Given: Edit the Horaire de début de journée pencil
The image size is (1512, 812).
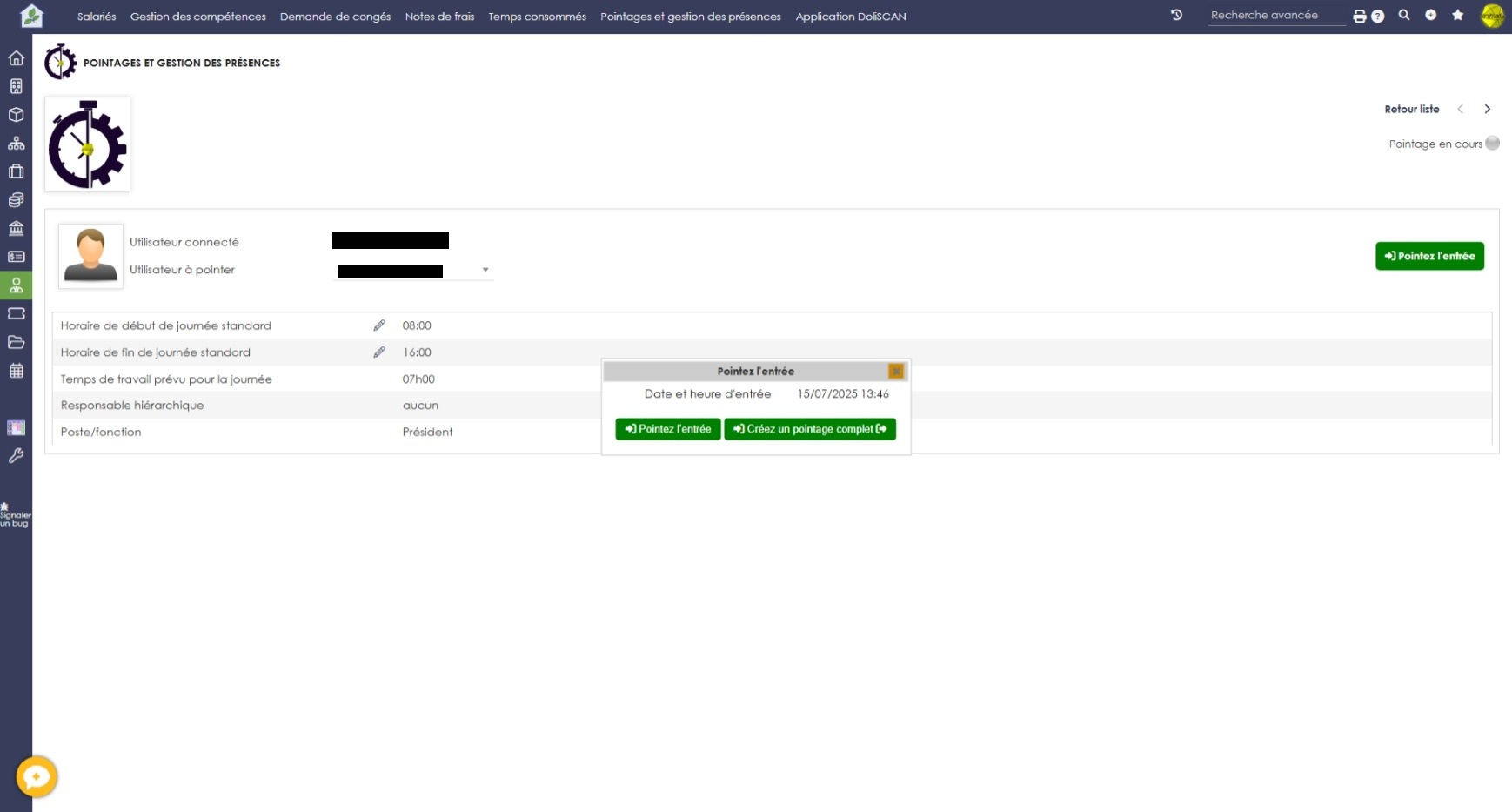Looking at the screenshot, I should coord(379,325).
